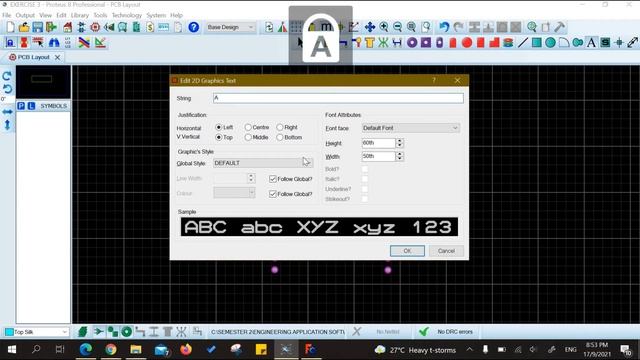Select the circular SMT pad tool
Screen dimensions: 640x360
point(467,42)
